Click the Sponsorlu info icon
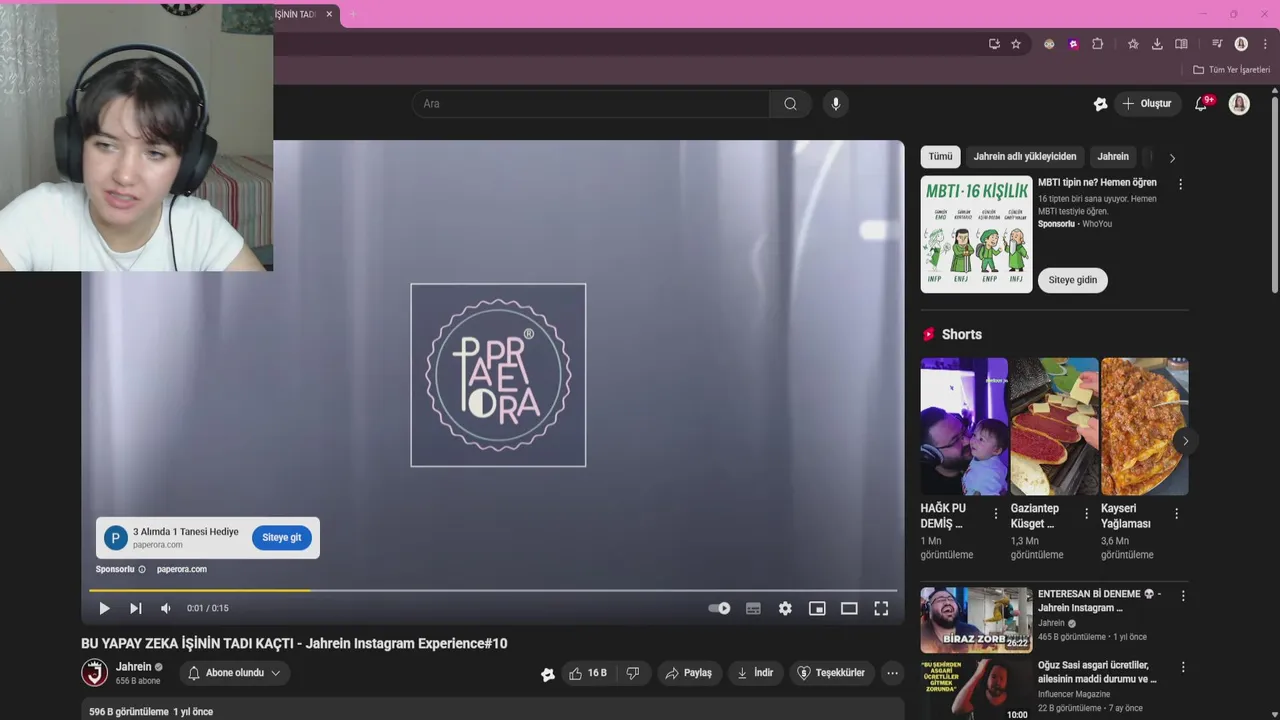Screen dimensions: 1280x720 point(142,569)
